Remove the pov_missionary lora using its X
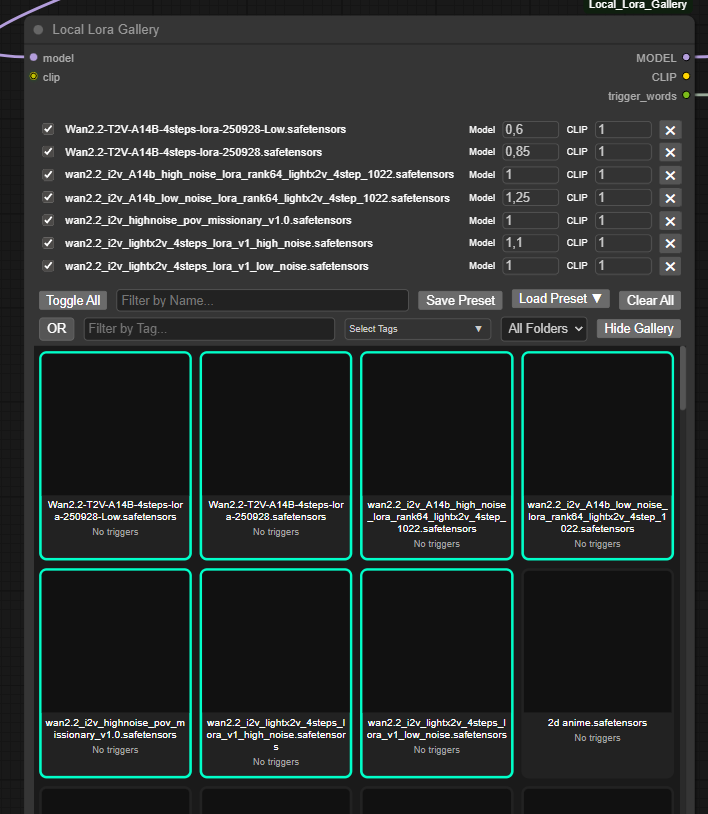This screenshot has width=708, height=814. [x=670, y=221]
